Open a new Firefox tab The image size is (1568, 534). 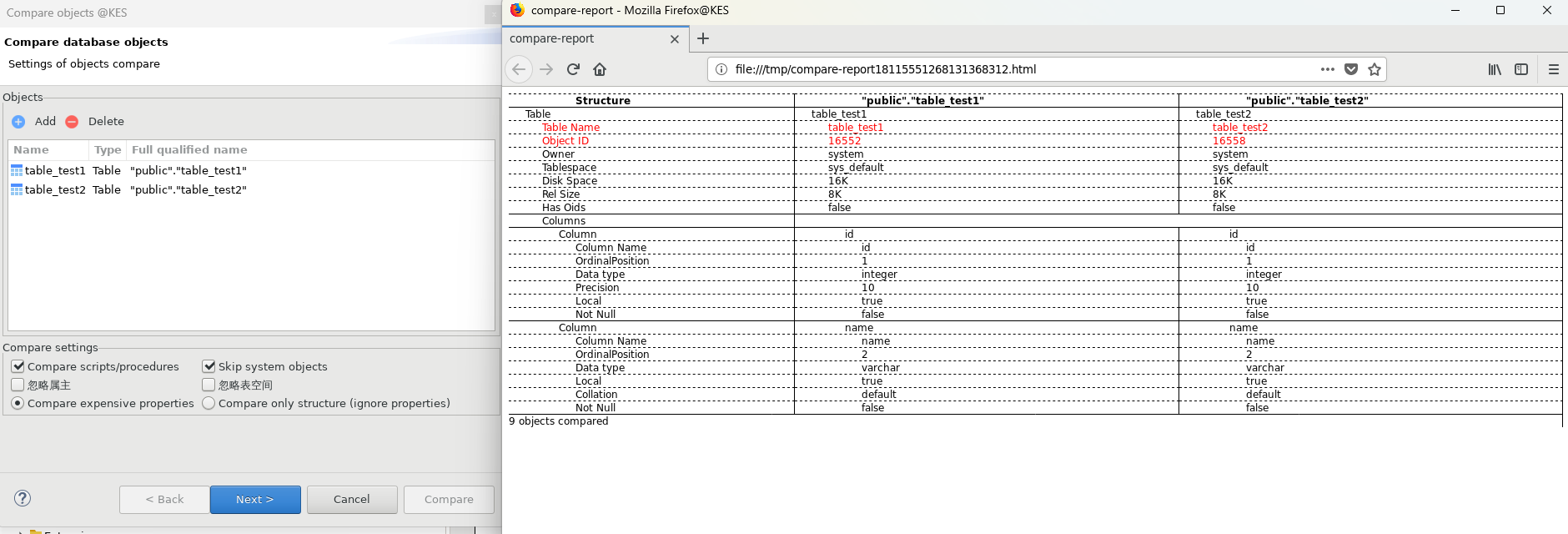click(703, 38)
